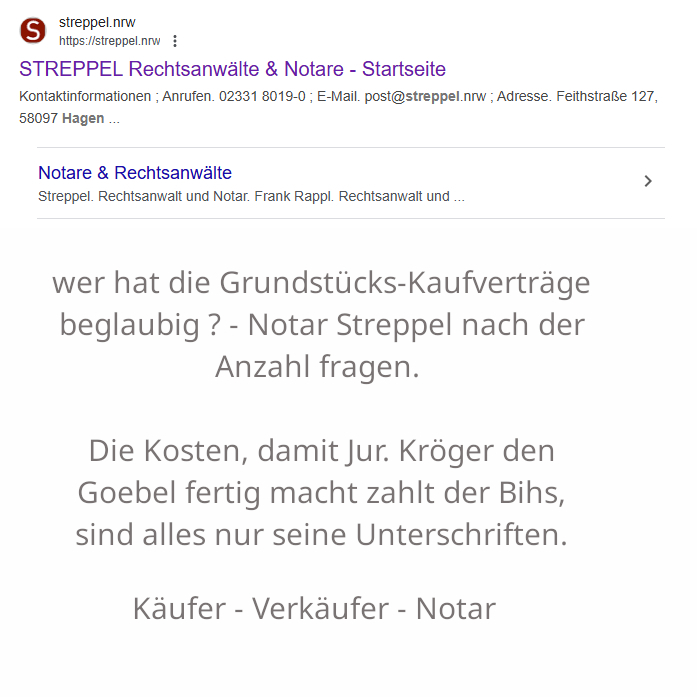The image size is (697, 697).
Task: Click the line "wer hat die Grundstücks-Kaufverträge"
Action: pos(321,283)
